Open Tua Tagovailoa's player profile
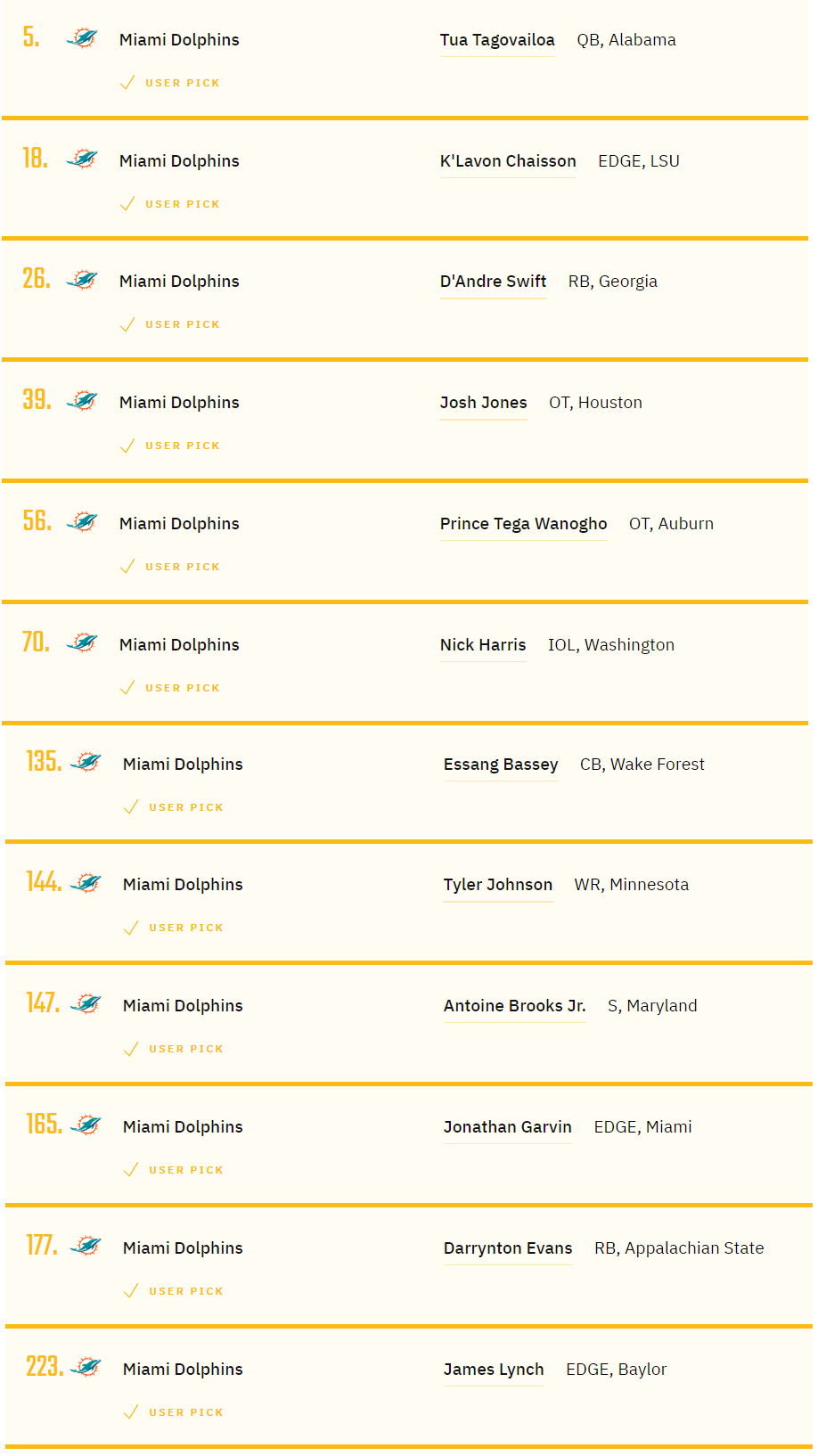The height and width of the screenshot is (1456, 818). pyautogui.click(x=497, y=40)
